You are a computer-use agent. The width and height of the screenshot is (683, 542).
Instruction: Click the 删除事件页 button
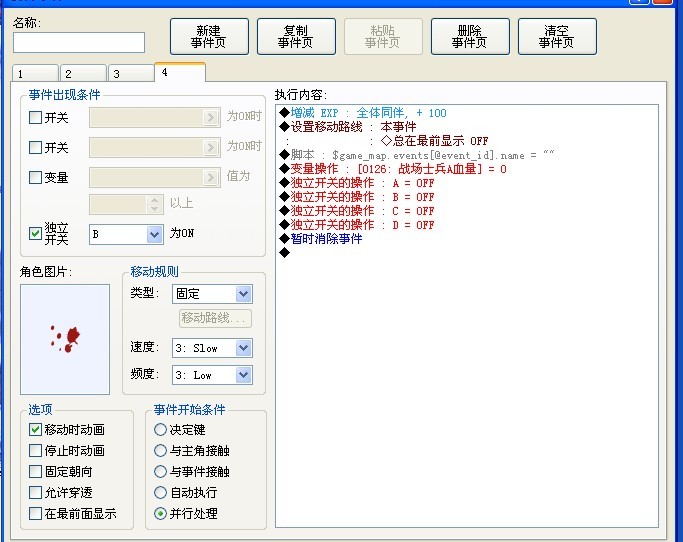pos(470,37)
